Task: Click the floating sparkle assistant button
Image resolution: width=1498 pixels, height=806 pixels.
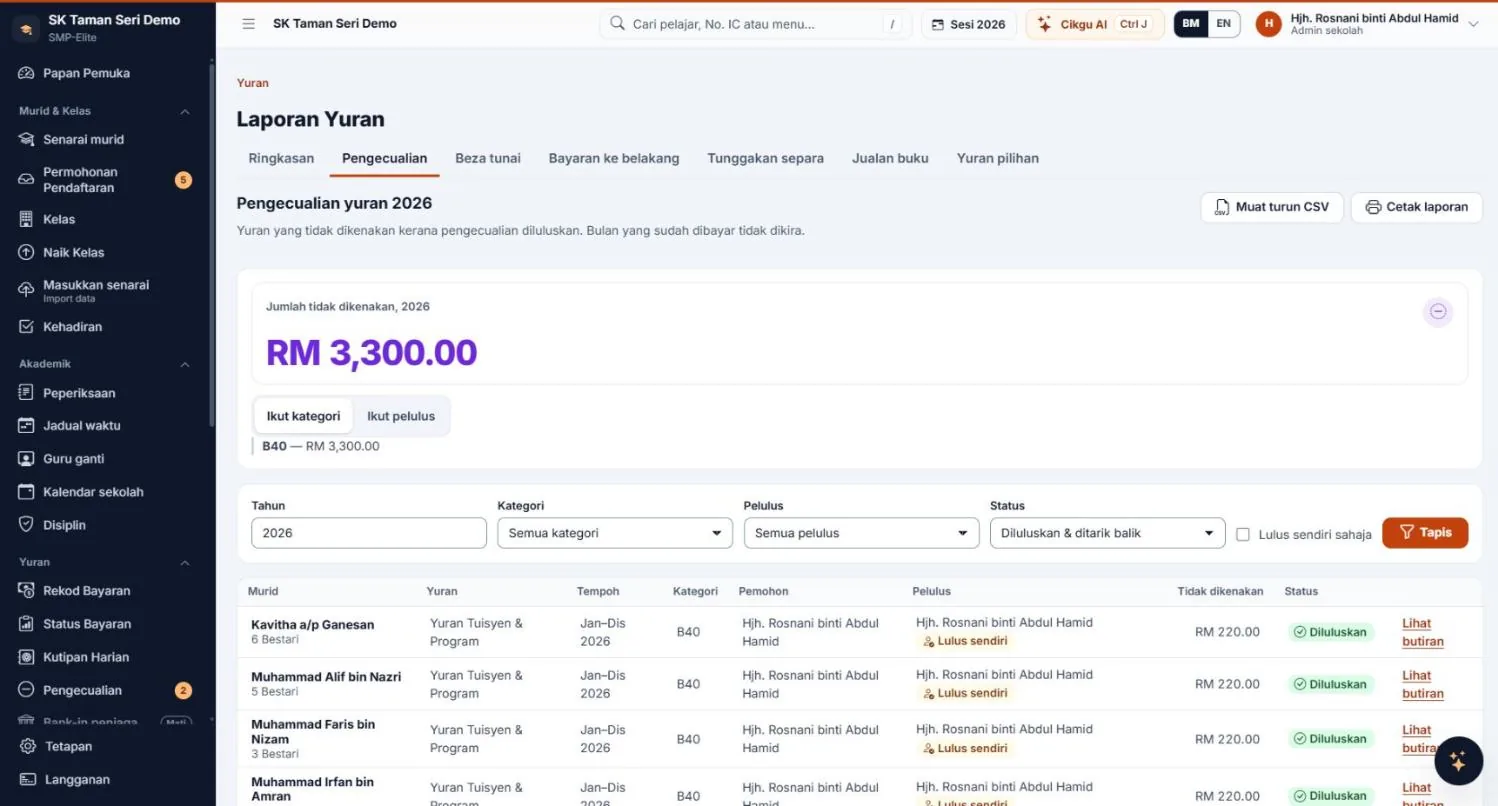Action: 1458,761
